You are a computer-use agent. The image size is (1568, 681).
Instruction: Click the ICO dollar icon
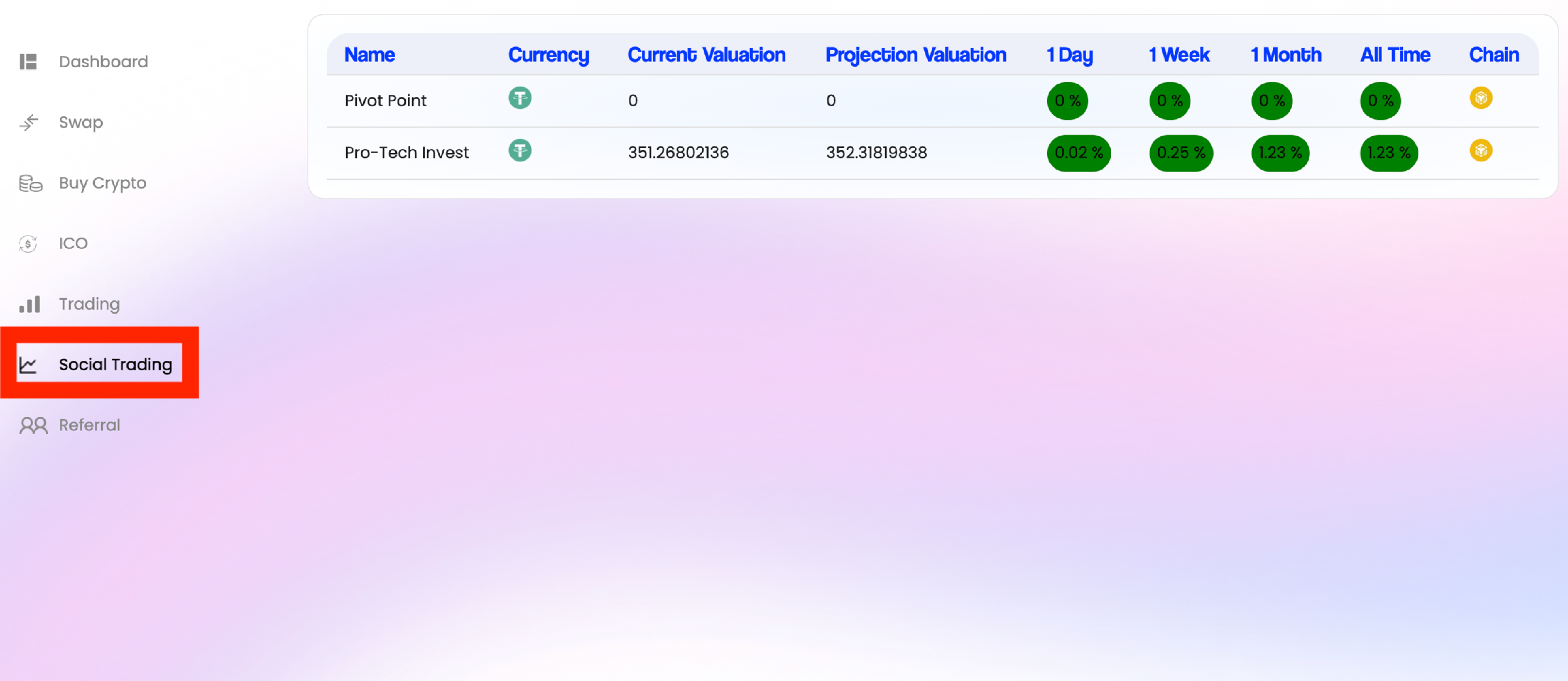click(28, 244)
